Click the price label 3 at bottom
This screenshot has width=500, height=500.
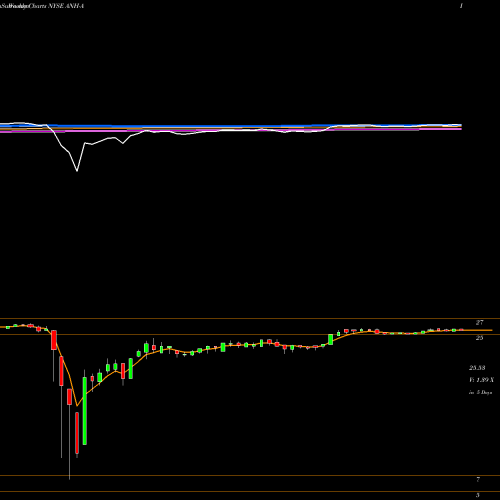(x=477, y=495)
